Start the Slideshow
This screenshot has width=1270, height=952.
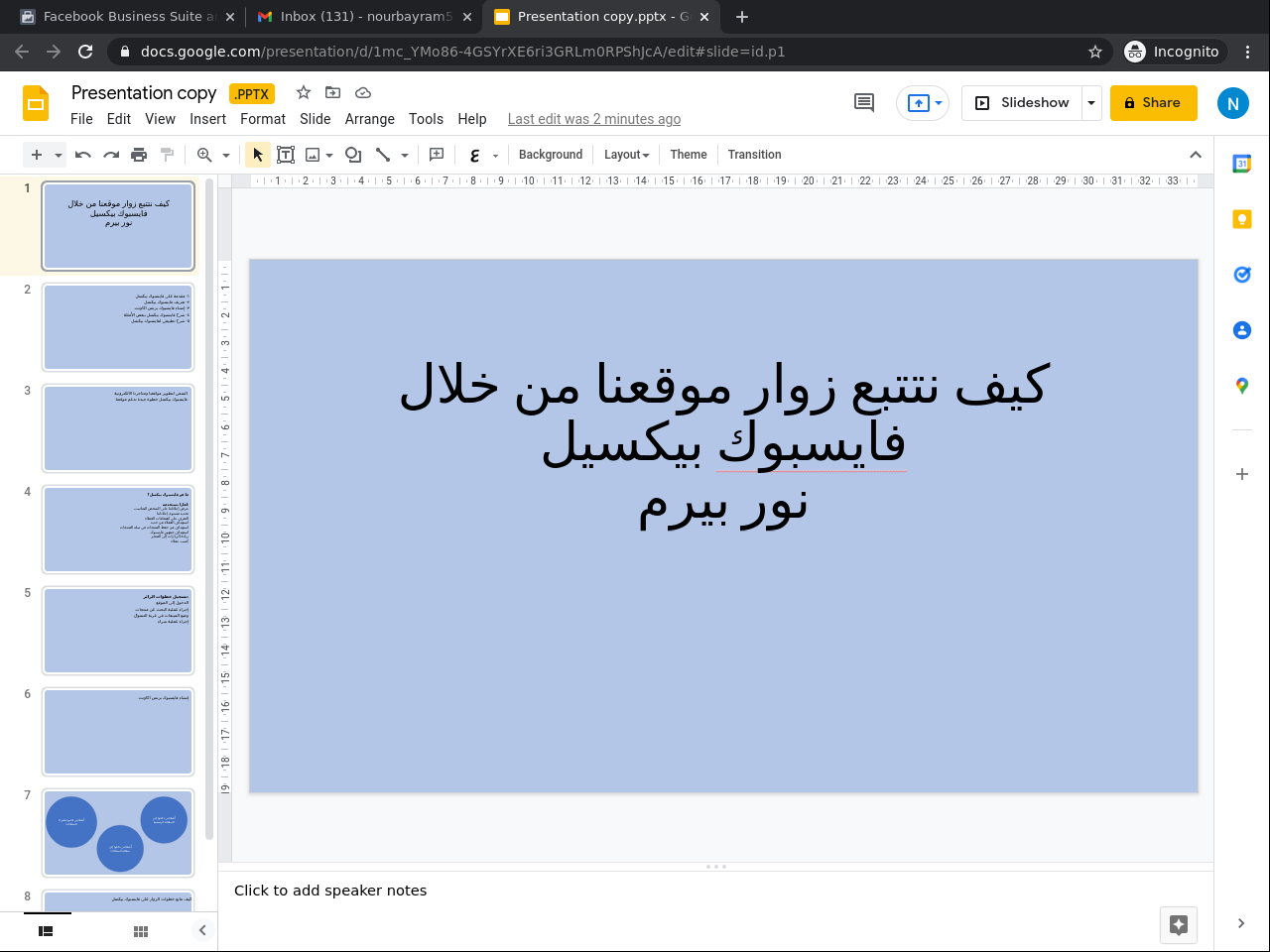tap(1022, 103)
